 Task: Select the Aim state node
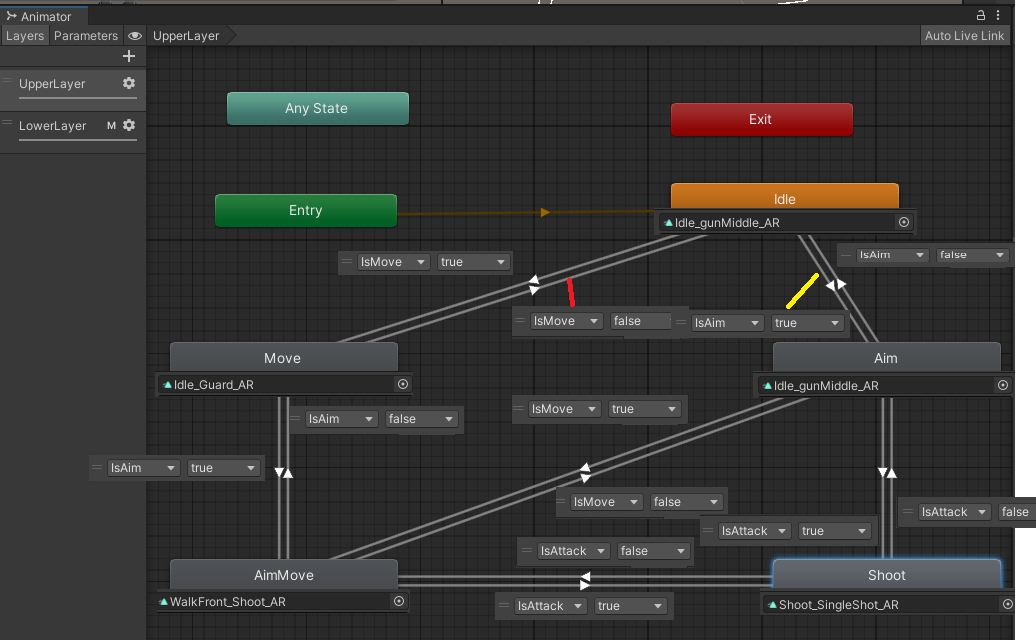887,357
